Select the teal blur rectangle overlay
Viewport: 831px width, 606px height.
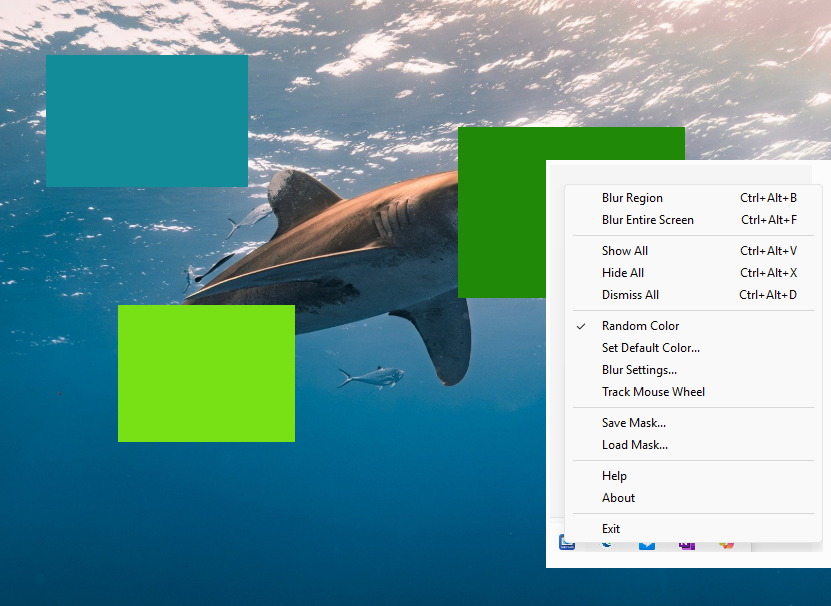(146, 120)
